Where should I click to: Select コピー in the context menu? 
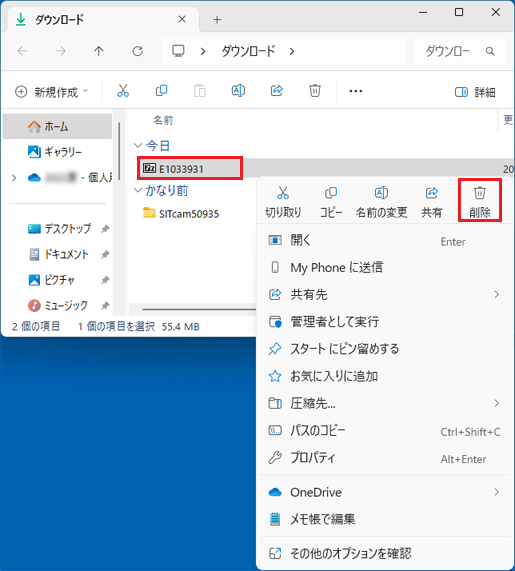click(331, 202)
